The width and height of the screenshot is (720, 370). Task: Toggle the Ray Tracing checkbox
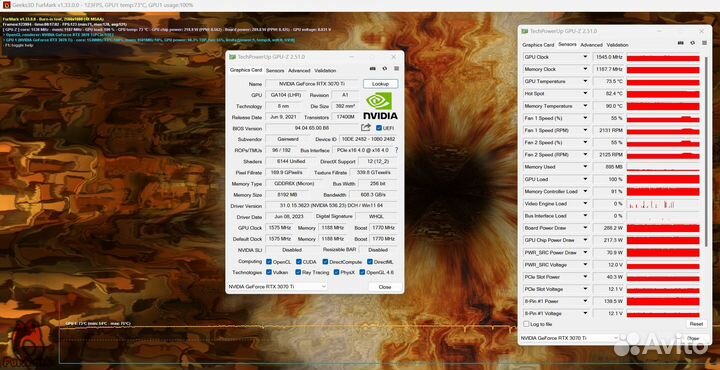(298, 272)
